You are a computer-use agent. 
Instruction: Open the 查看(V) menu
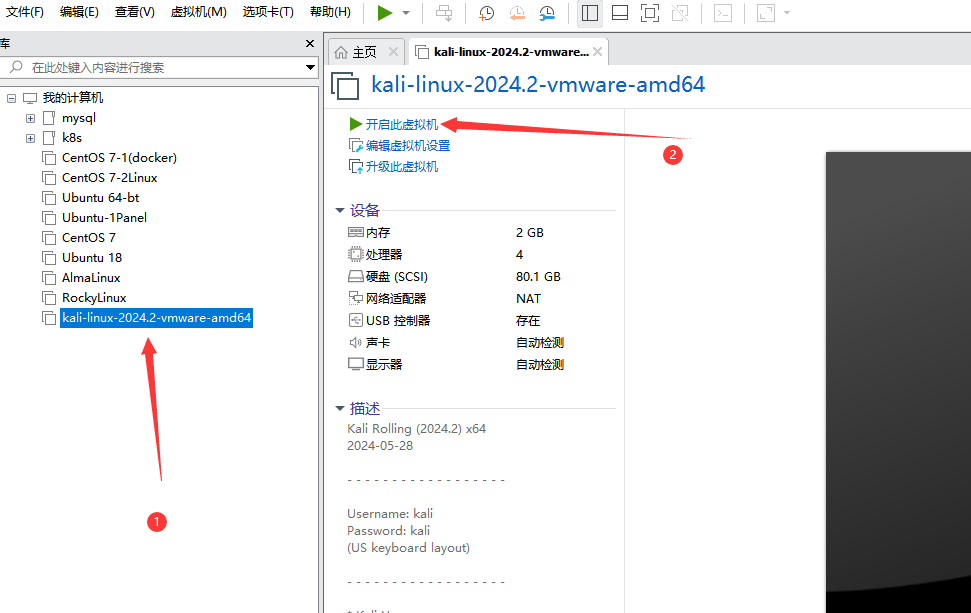coord(134,12)
